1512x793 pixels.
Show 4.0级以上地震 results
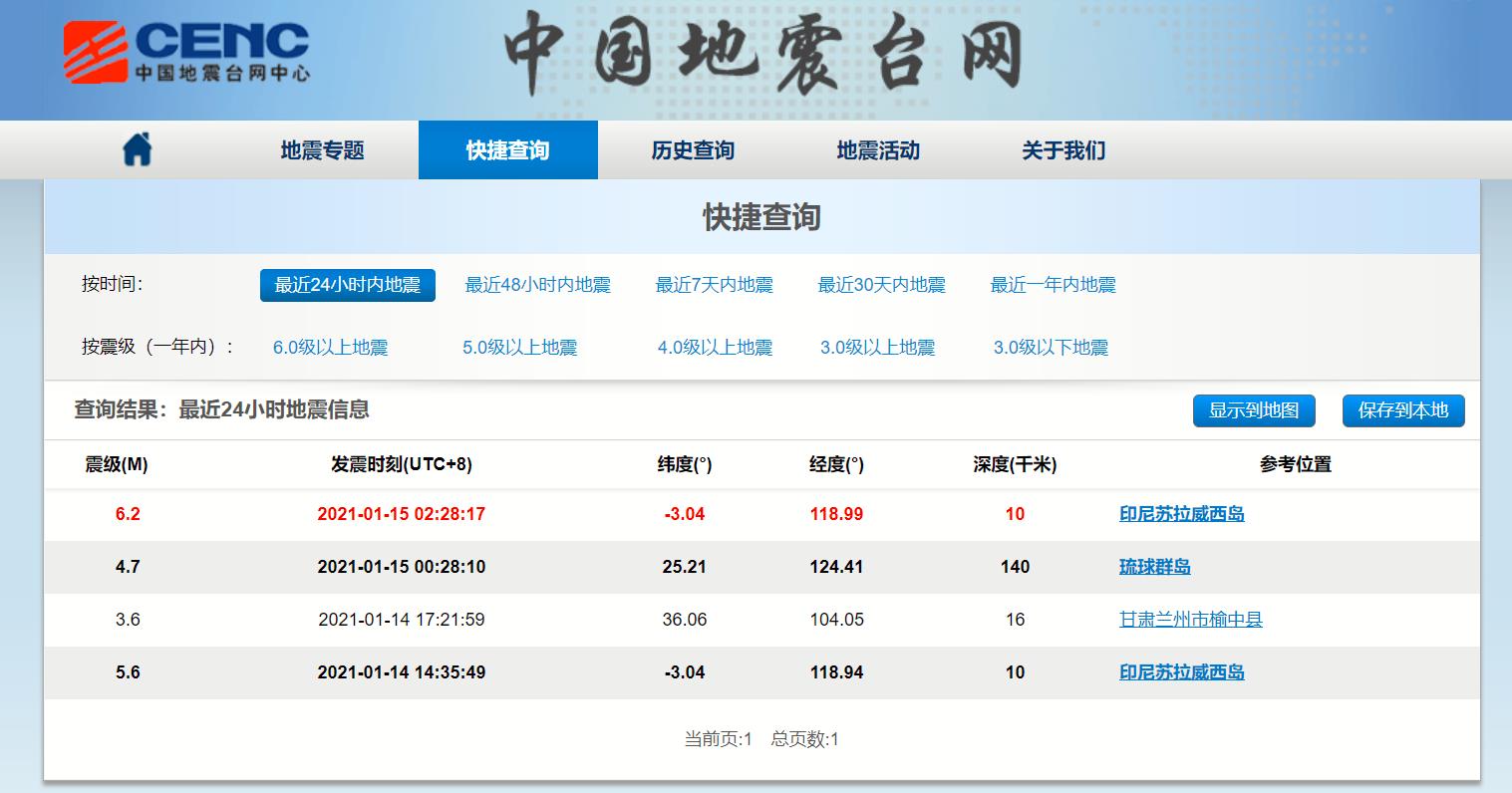[x=715, y=348]
